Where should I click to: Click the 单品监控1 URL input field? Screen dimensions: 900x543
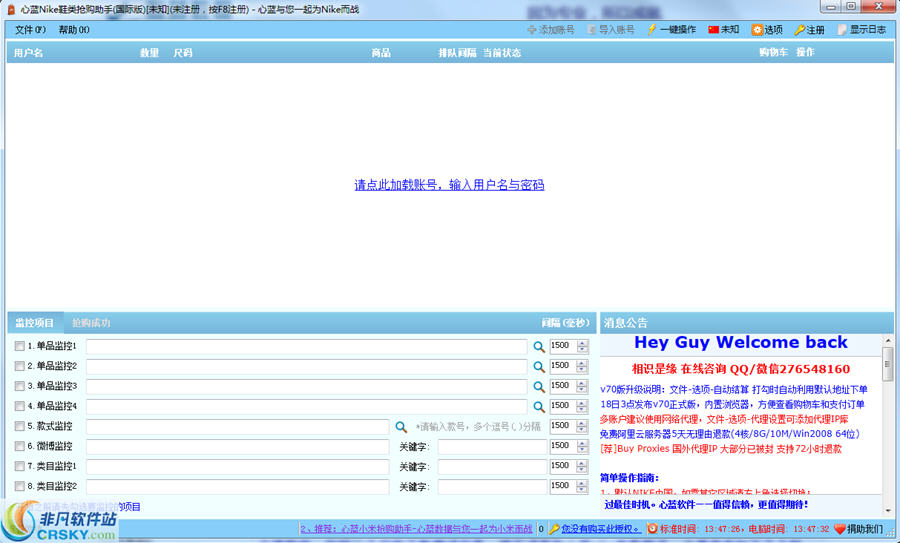click(x=307, y=347)
